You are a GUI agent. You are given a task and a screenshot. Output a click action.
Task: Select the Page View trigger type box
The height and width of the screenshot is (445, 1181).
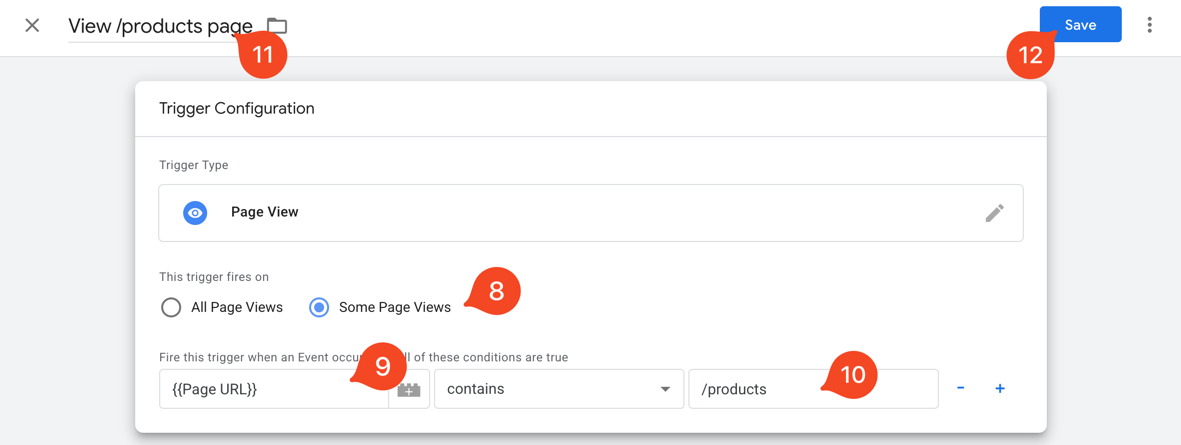(x=590, y=213)
